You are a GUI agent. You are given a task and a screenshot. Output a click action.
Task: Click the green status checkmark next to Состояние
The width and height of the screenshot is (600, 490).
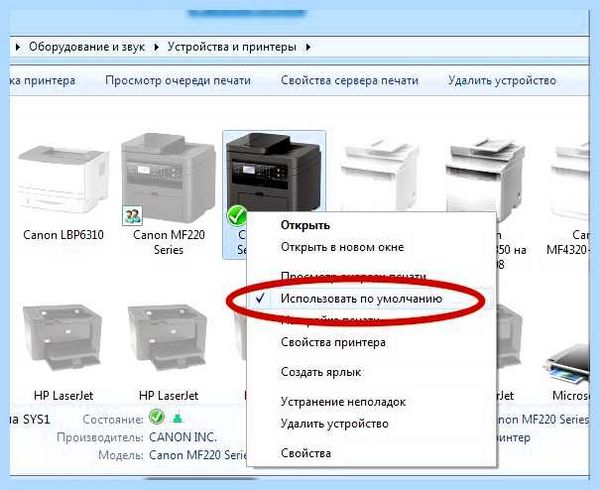point(157,417)
